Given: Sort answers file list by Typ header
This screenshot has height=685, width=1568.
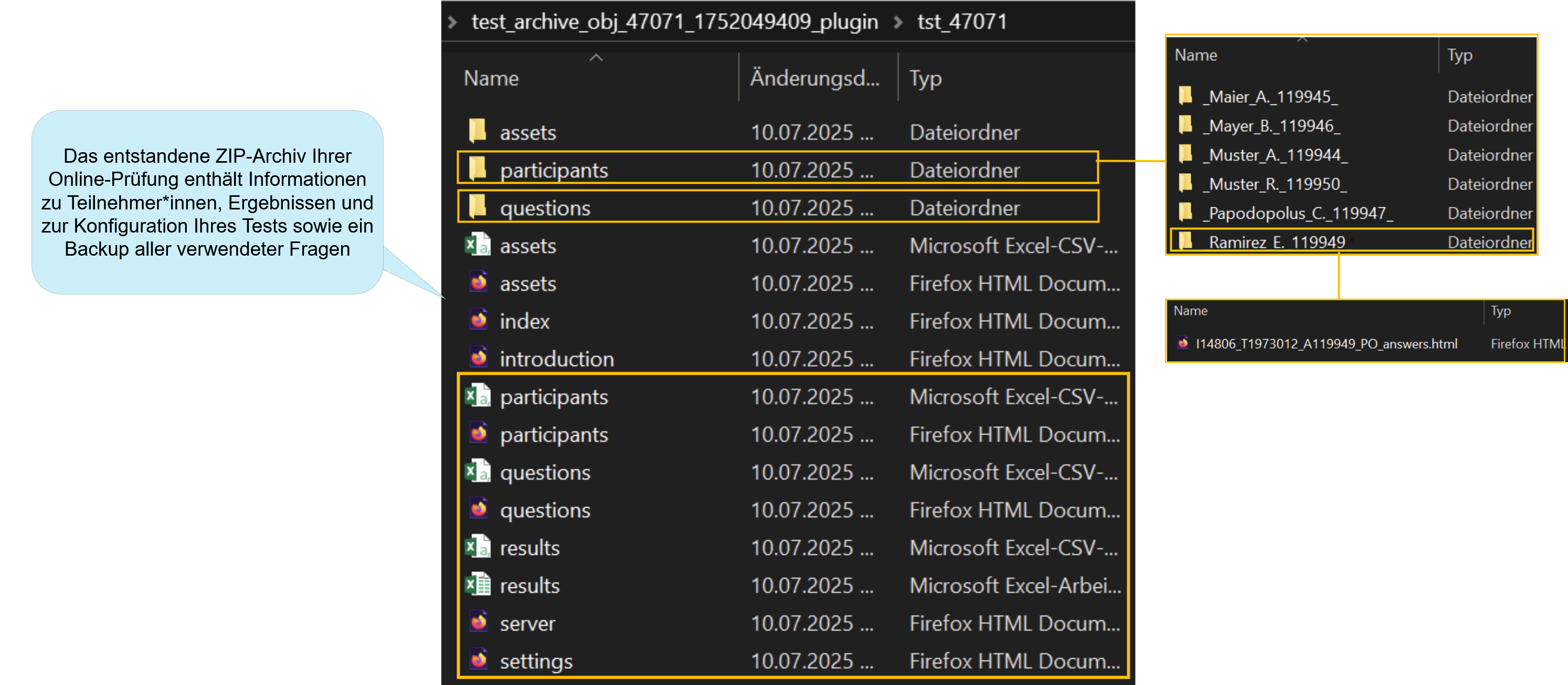Looking at the screenshot, I should pyautogui.click(x=1500, y=311).
